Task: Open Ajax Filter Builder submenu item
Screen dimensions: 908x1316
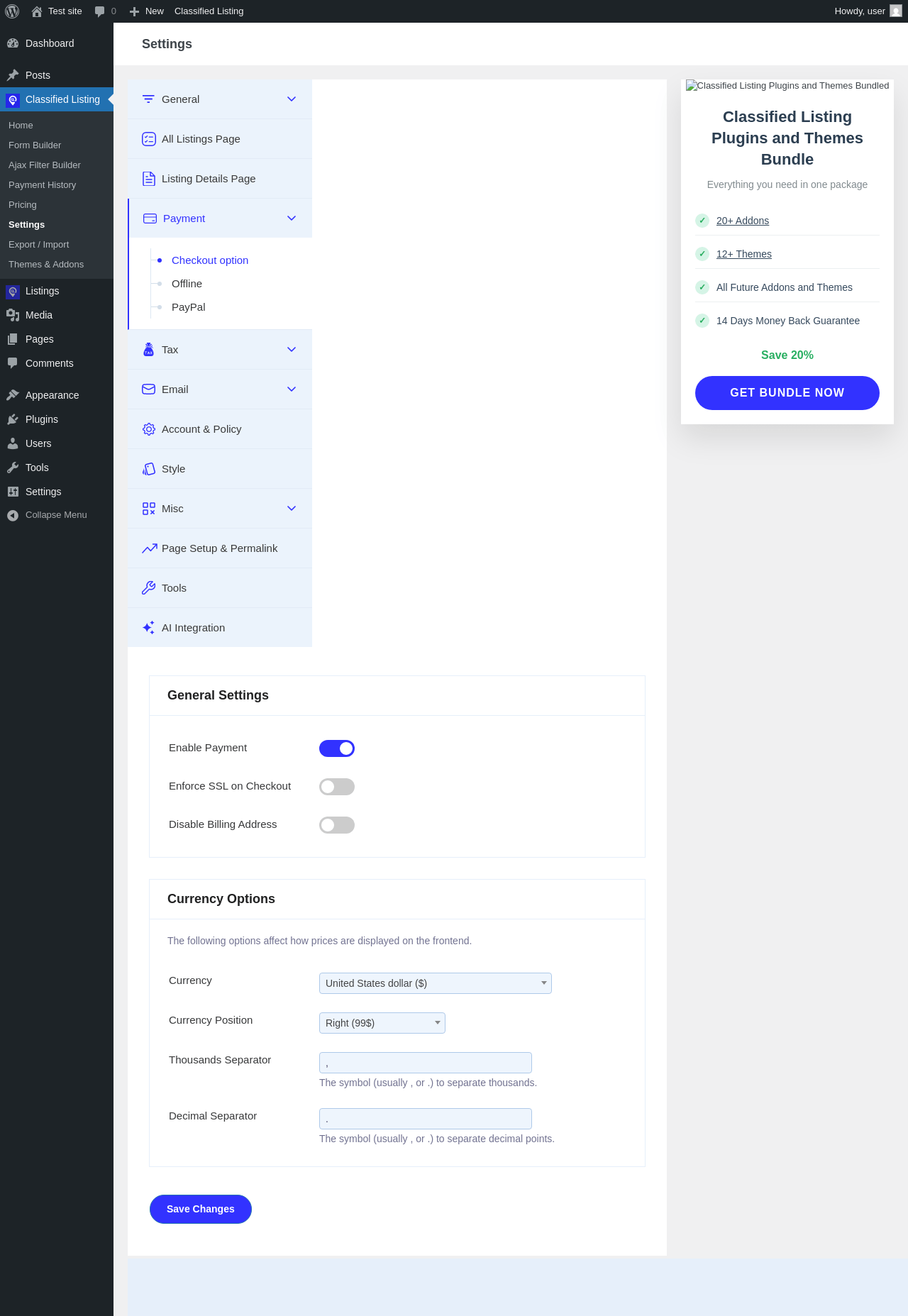Action: pyautogui.click(x=45, y=165)
